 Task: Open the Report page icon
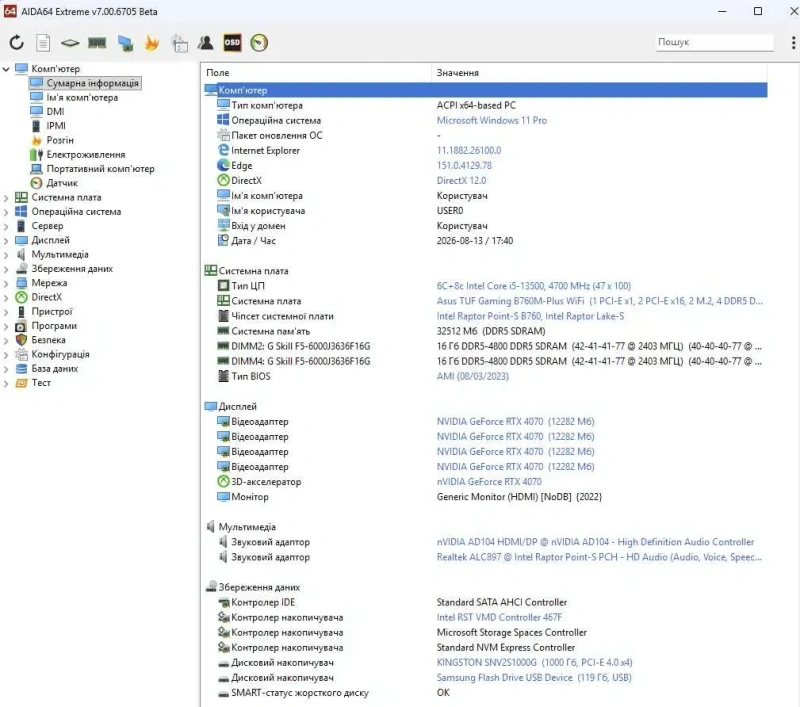coord(43,43)
